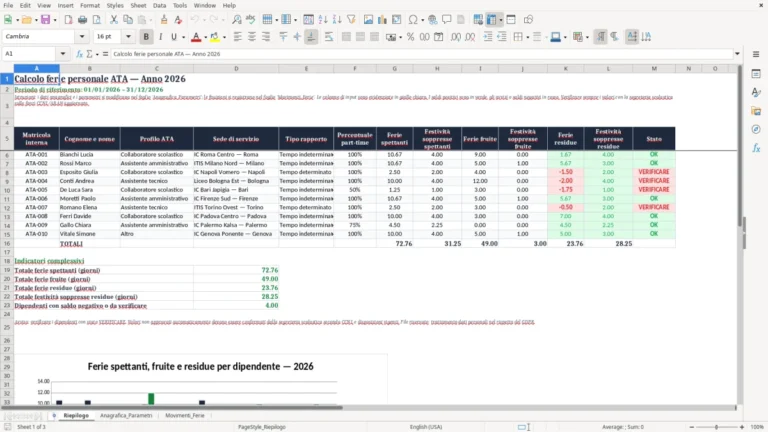Click sidebar settings hamburger menu
The image size is (768, 432).
[756, 54]
